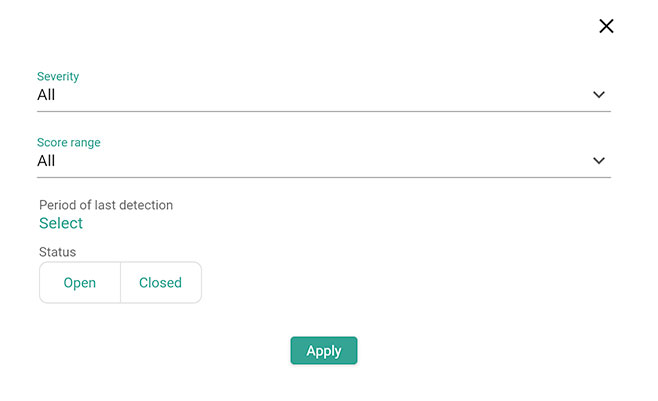Toggle the Open status filter
Screen dimensions: 658x401
80,283
